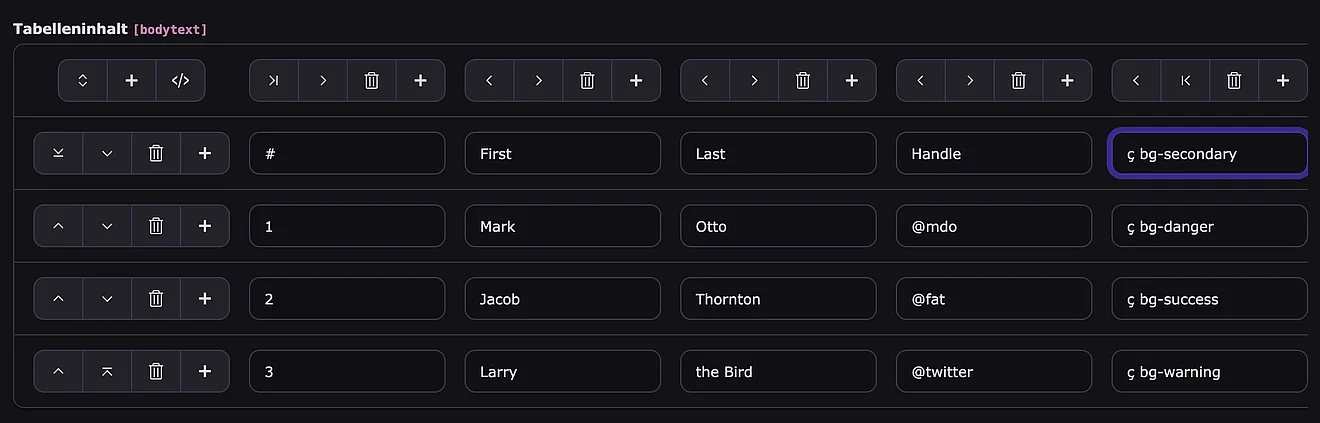This screenshot has width=1320, height=423.
Task: Click the code view icon button
Action: pos(180,81)
